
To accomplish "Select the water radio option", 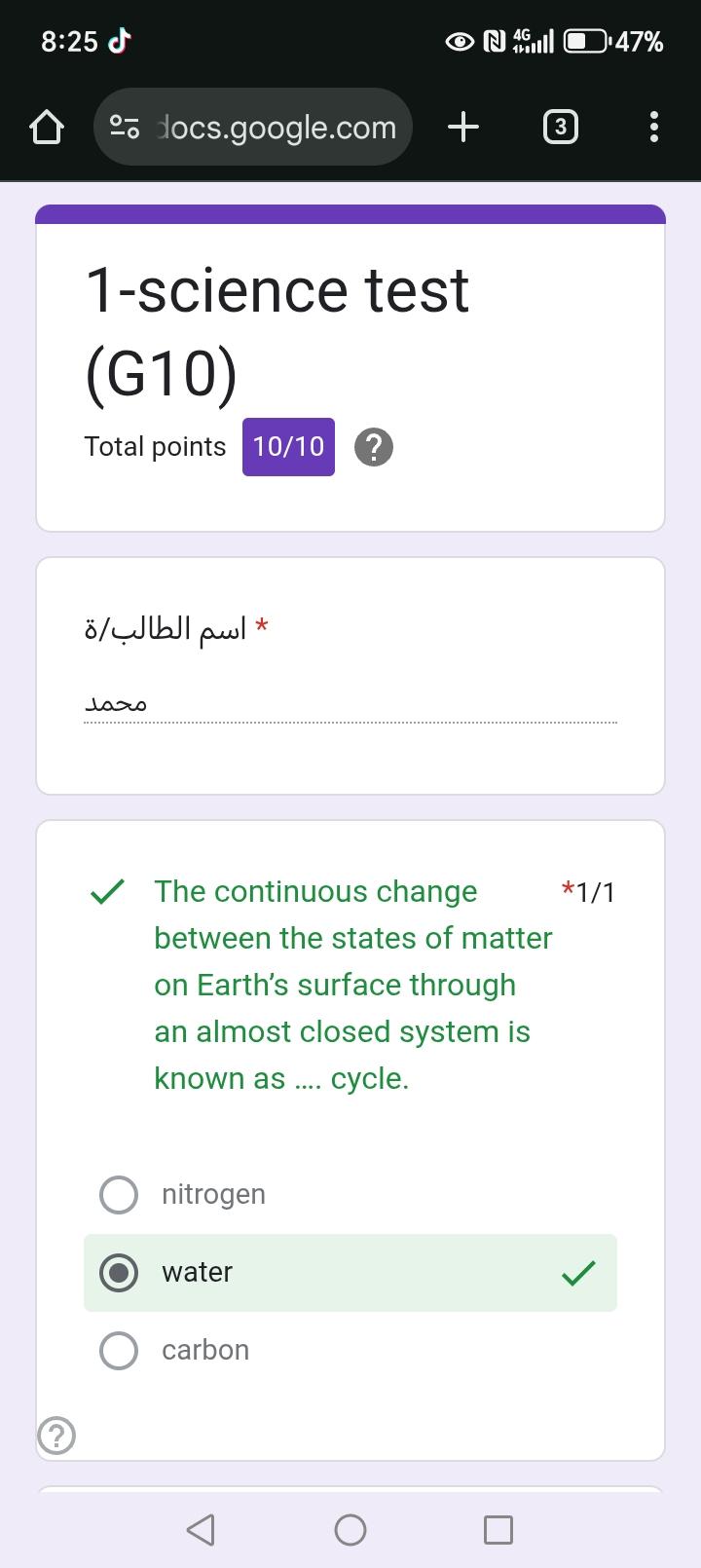I will coord(120,1272).
